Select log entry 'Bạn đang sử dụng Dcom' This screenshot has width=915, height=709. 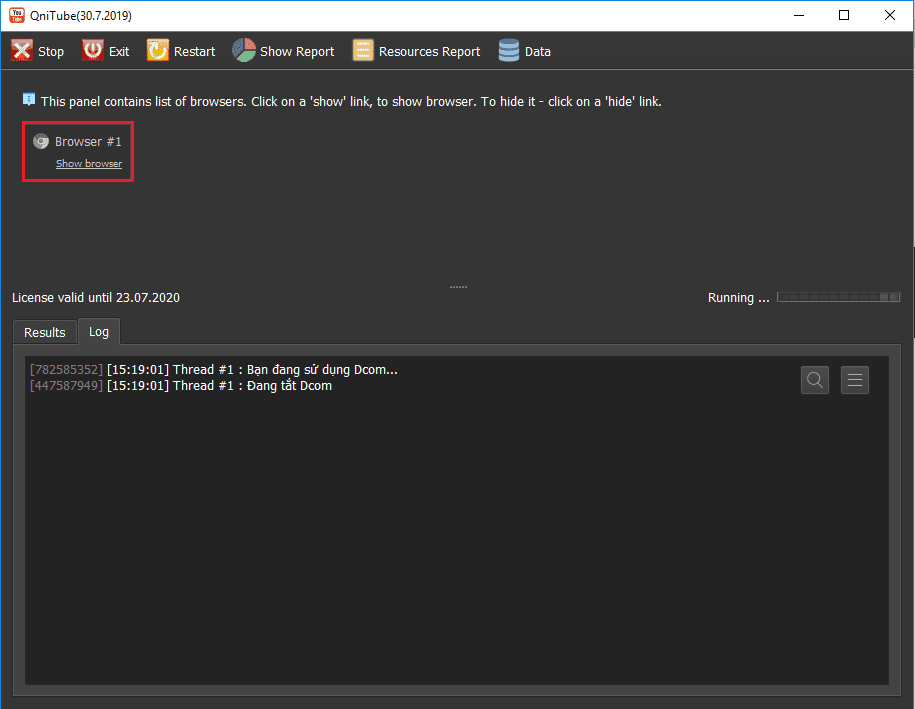point(285,370)
